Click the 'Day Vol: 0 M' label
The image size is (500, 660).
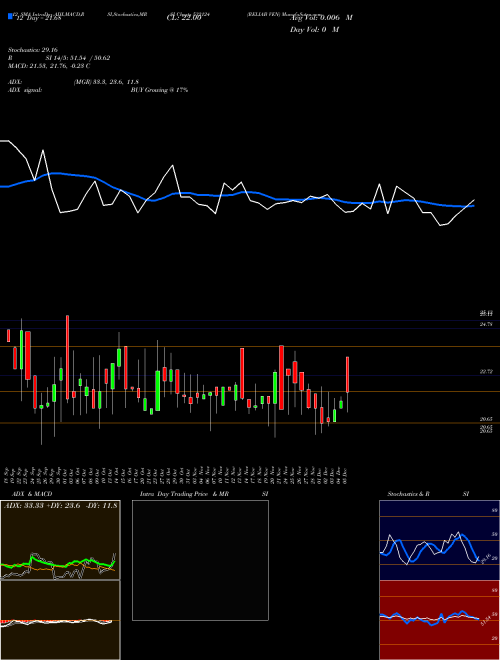pos(314,29)
